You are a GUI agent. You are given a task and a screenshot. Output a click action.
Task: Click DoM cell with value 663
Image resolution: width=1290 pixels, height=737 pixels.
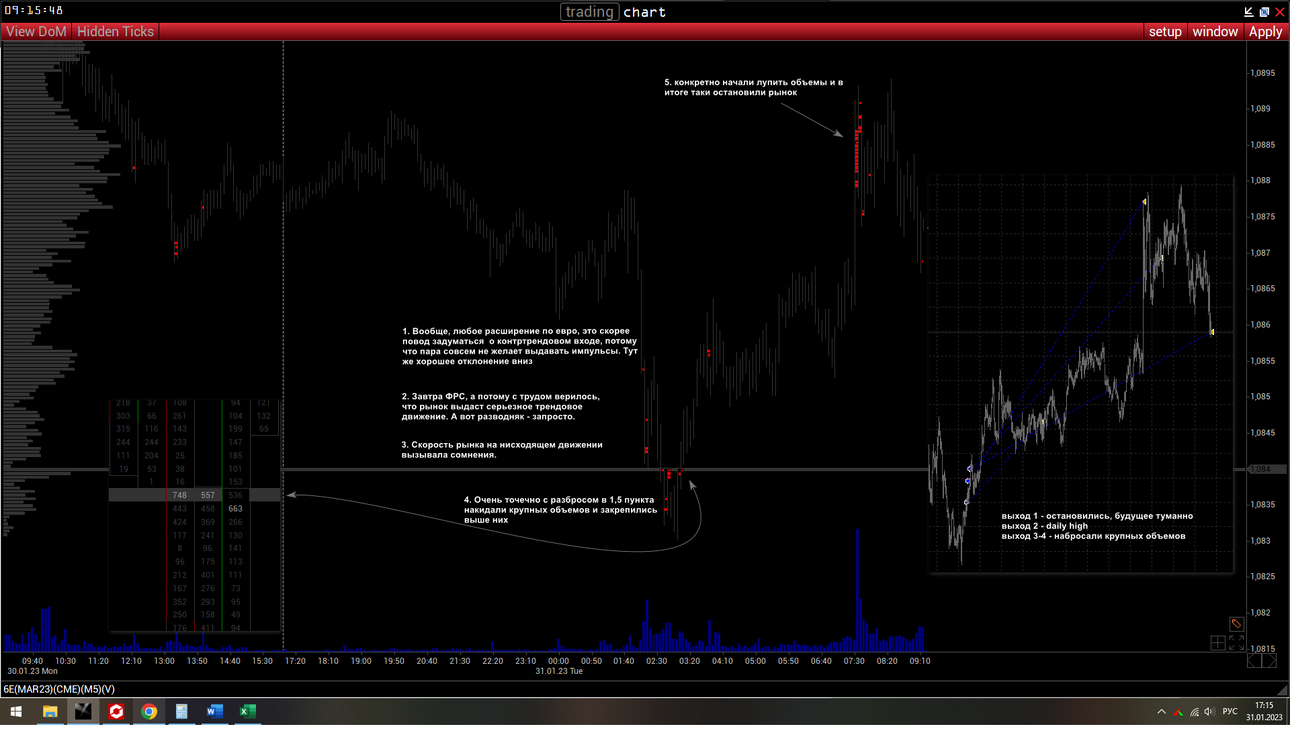[236, 508]
